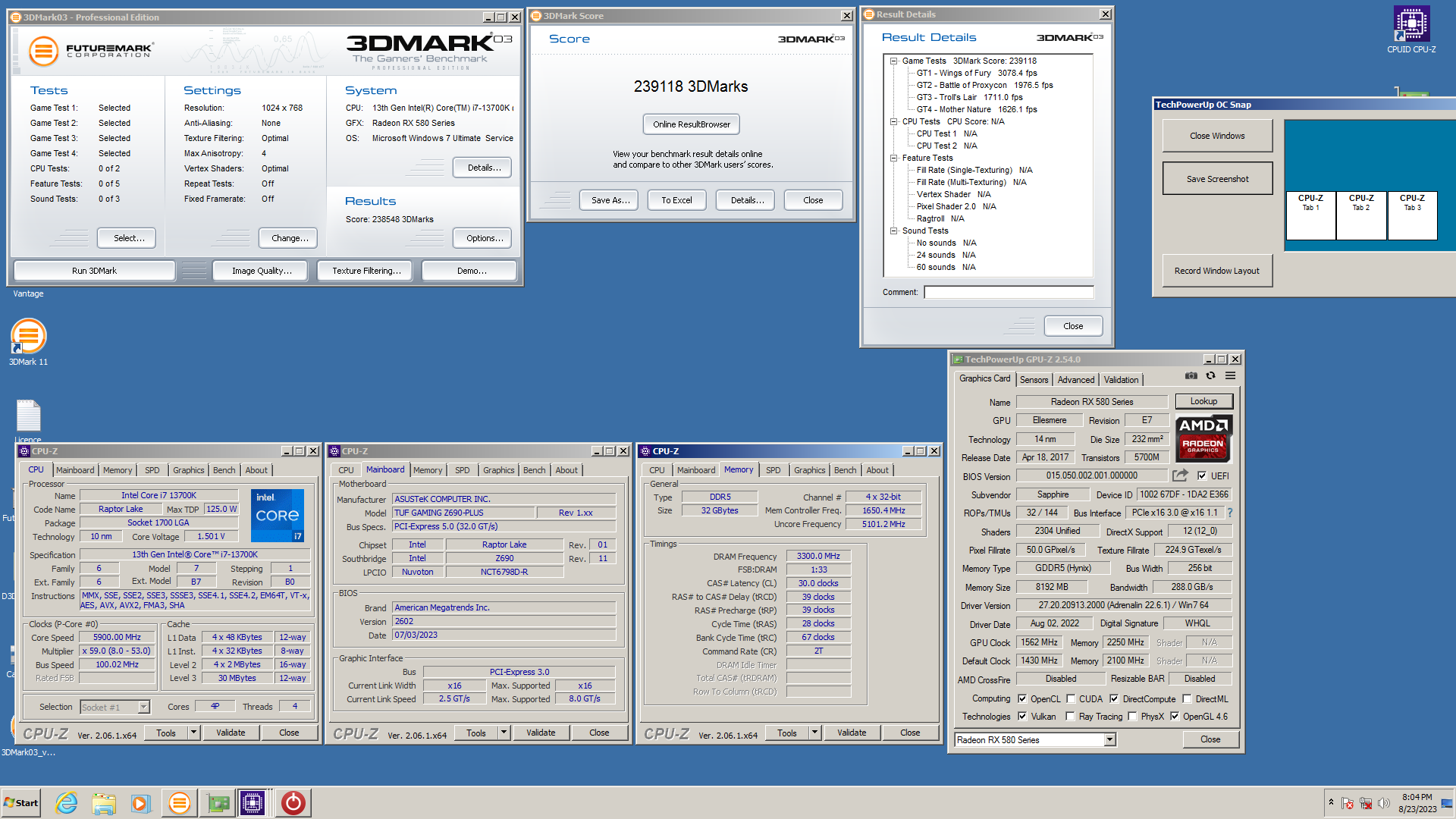Click the volume speaker tray icon
Screen dimensions: 1456x819
click(1383, 803)
